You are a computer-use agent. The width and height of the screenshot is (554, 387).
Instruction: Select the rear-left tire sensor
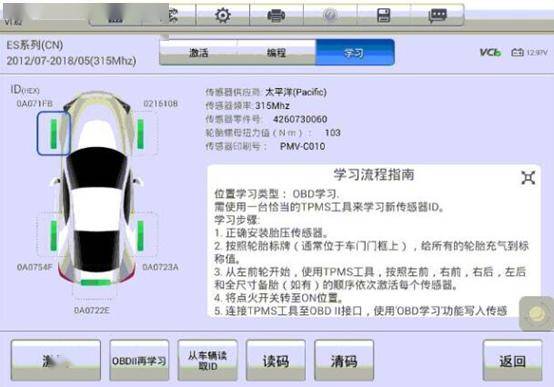pyautogui.click(x=53, y=235)
